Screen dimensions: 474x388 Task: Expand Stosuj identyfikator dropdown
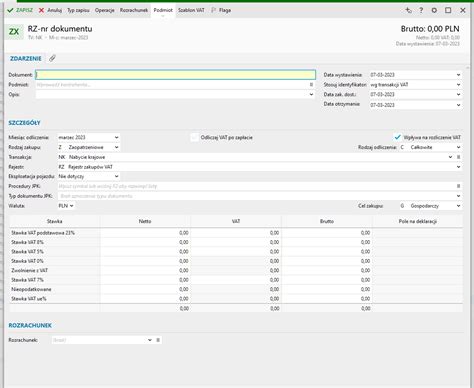459,85
